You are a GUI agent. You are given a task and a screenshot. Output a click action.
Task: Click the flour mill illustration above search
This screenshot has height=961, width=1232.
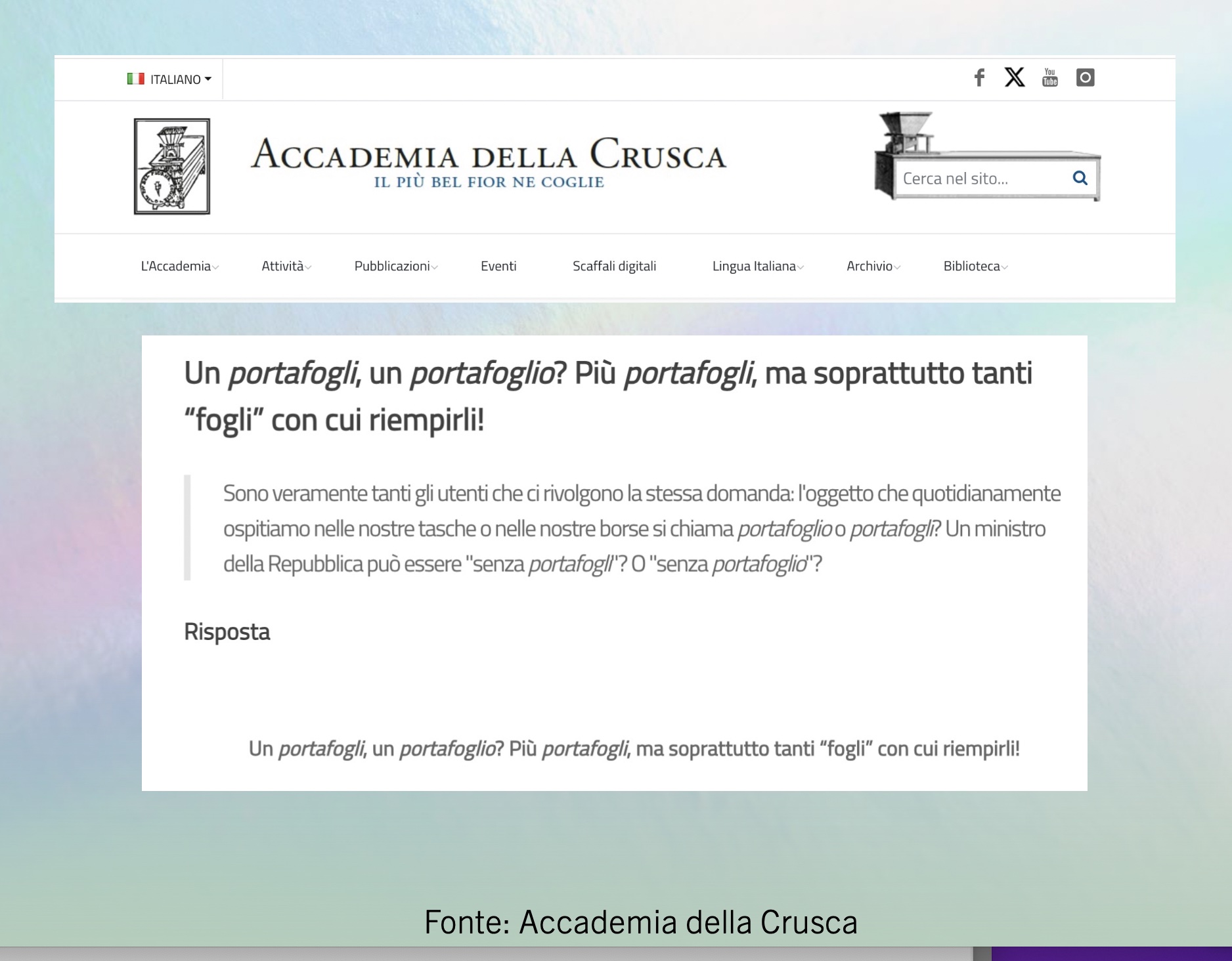pyautogui.click(x=906, y=131)
